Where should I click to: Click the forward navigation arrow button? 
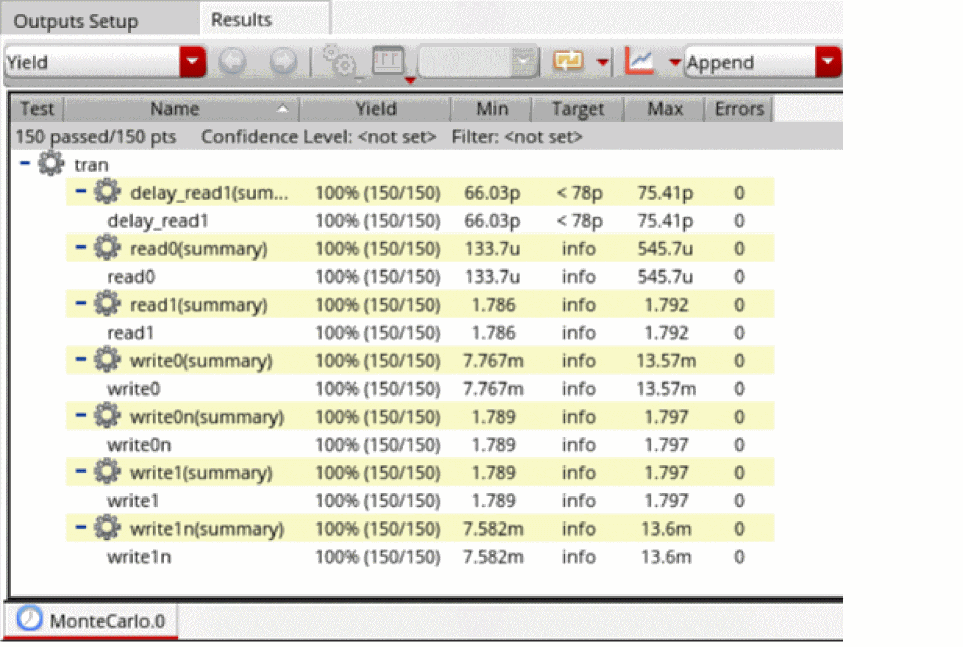coord(283,62)
